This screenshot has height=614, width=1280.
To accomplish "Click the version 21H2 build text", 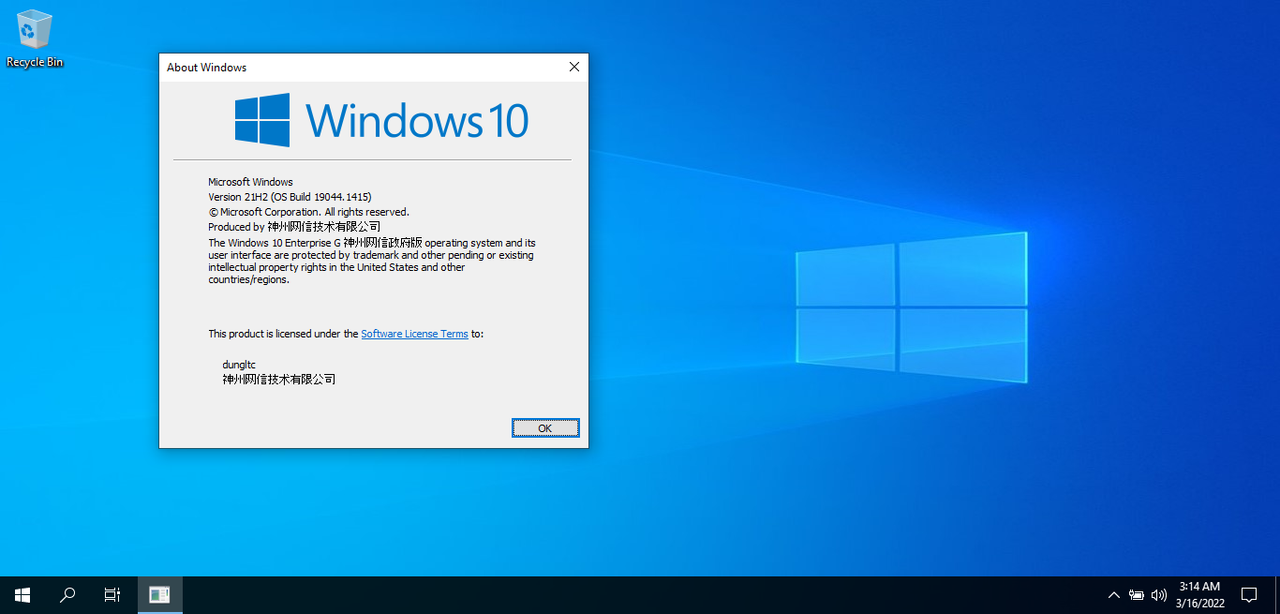I will 290,197.
